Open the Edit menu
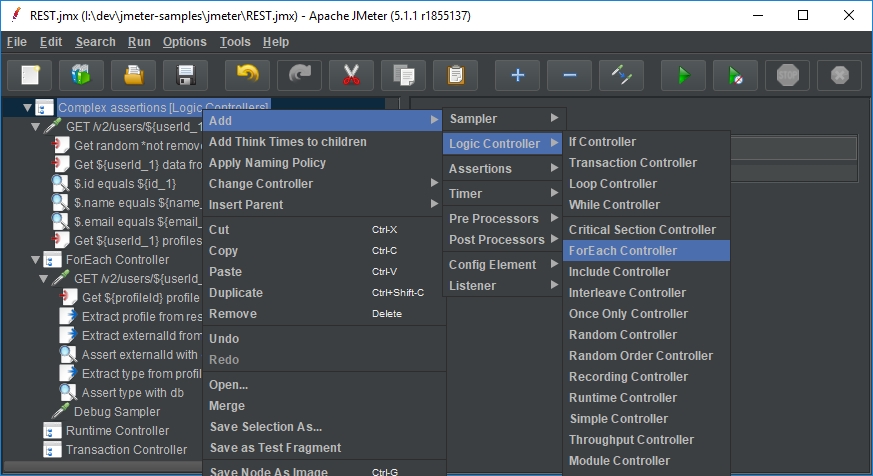This screenshot has width=873, height=476. (x=51, y=42)
